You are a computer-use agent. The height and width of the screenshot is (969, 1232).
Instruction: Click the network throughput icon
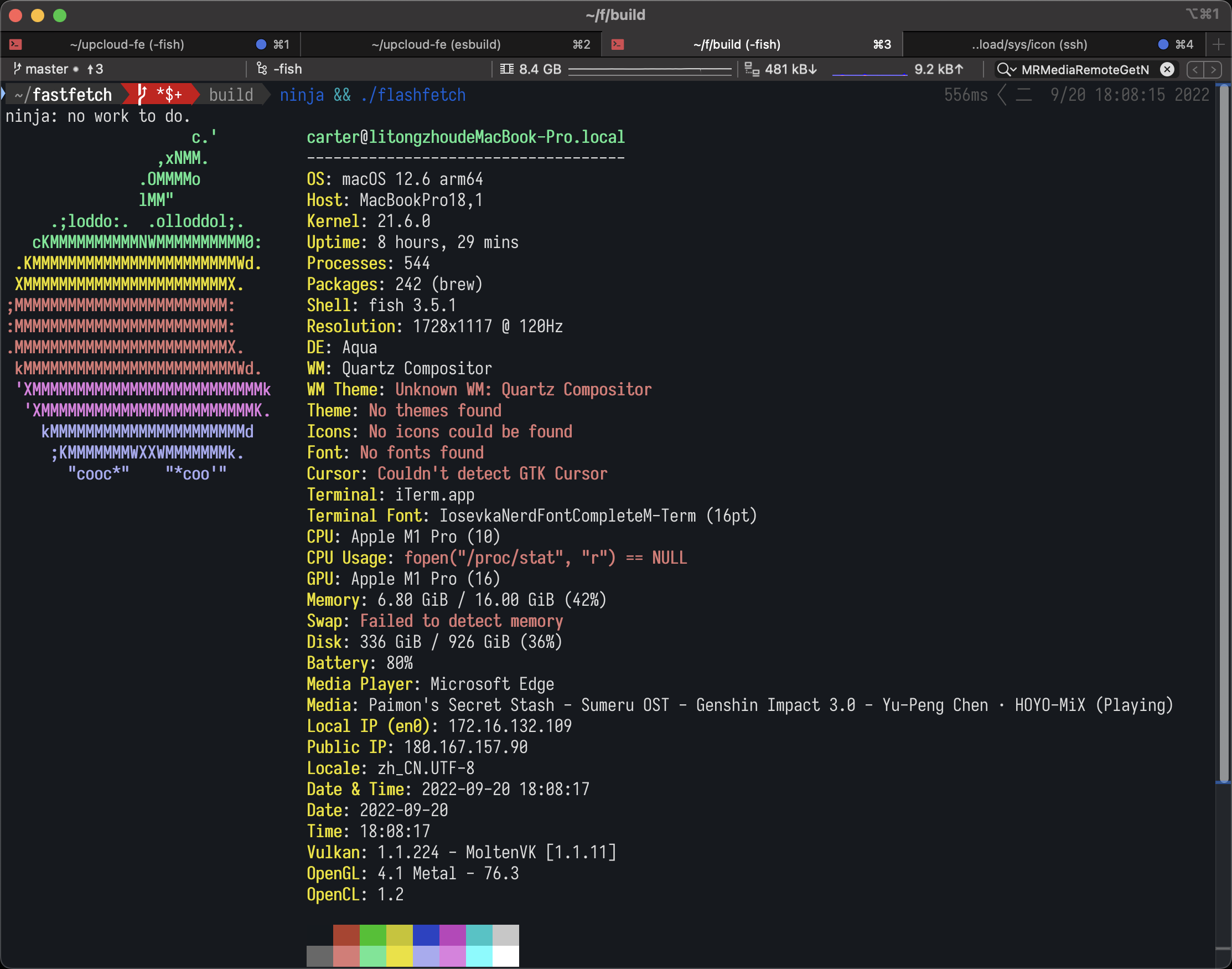tap(752, 69)
